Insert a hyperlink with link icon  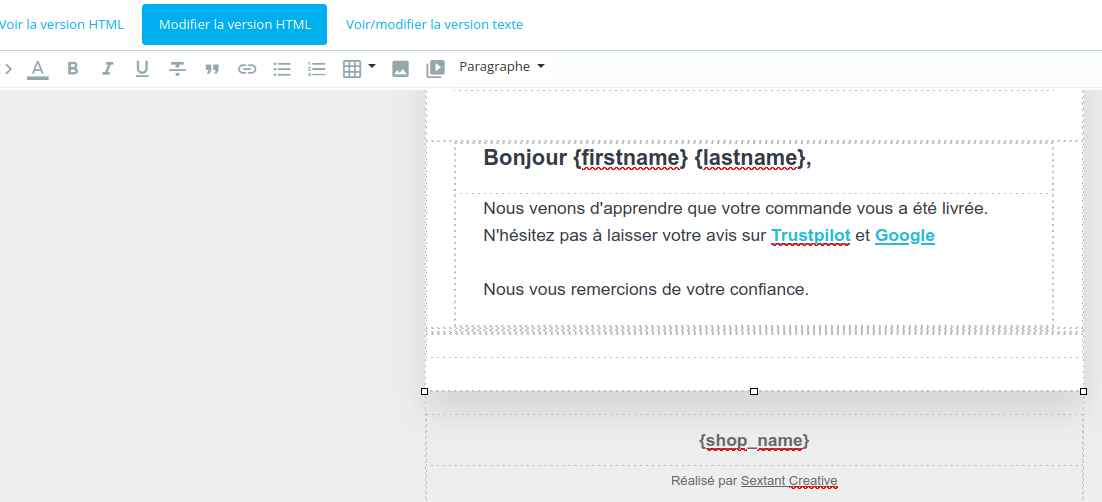tap(247, 69)
